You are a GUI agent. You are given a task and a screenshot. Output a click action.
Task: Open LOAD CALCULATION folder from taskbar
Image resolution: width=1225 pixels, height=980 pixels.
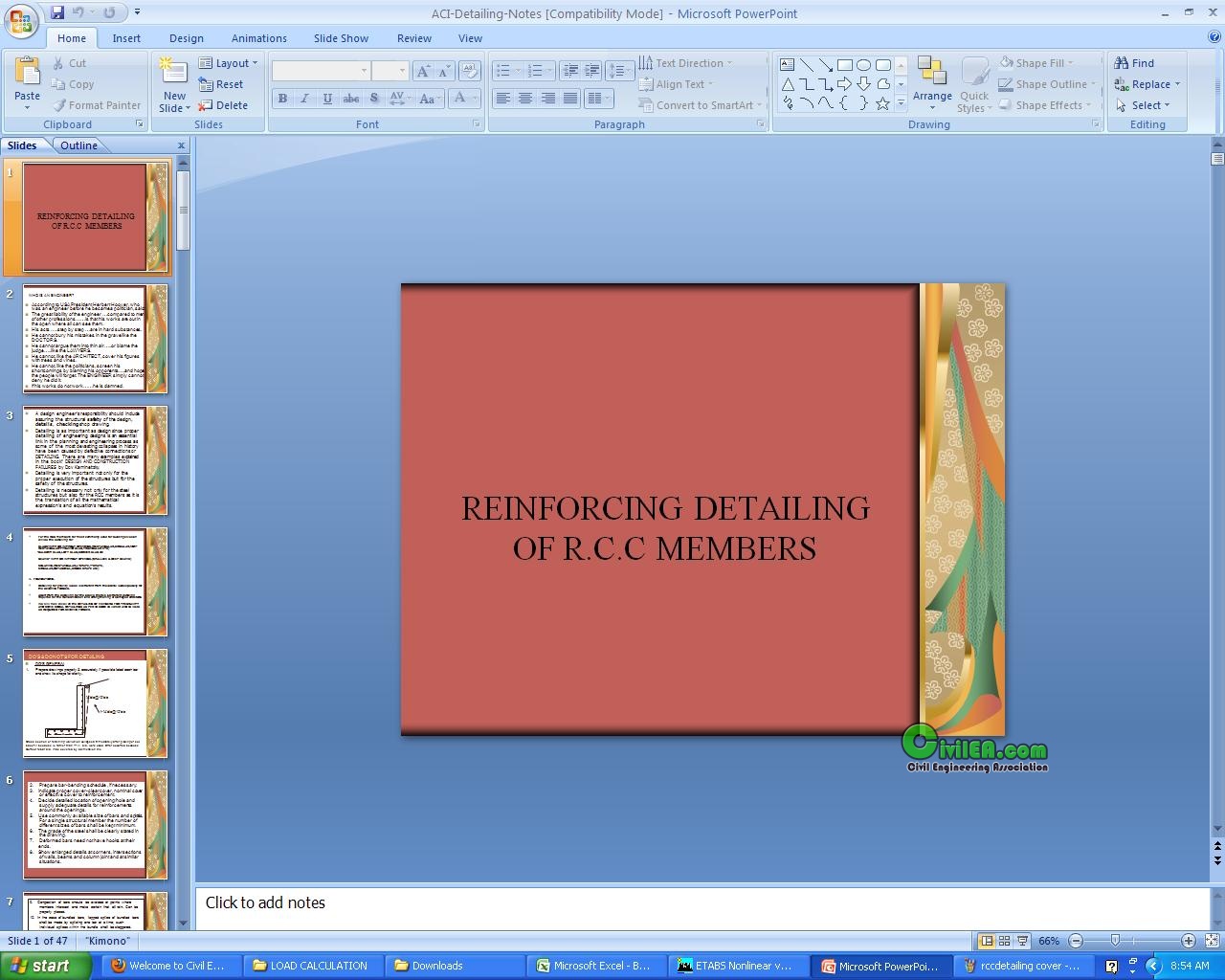314,966
